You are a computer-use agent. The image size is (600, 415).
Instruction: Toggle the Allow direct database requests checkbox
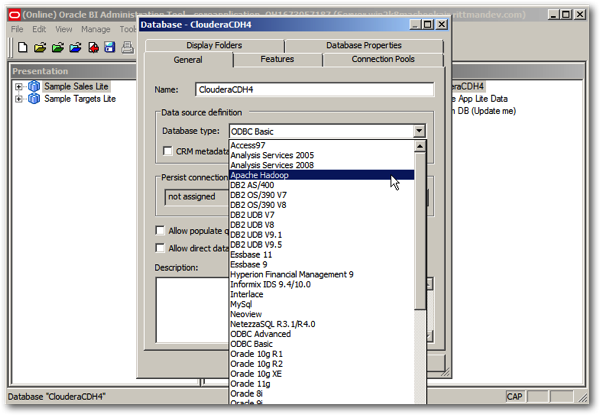tap(160, 248)
